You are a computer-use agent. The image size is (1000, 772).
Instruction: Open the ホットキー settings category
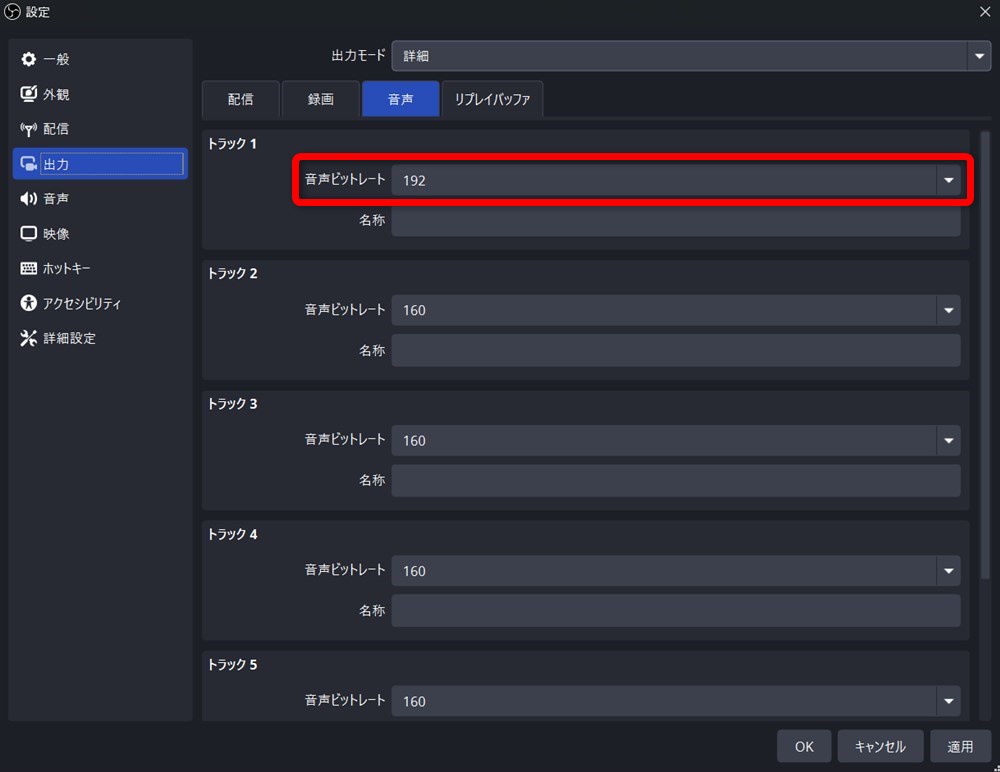[x=100, y=268]
